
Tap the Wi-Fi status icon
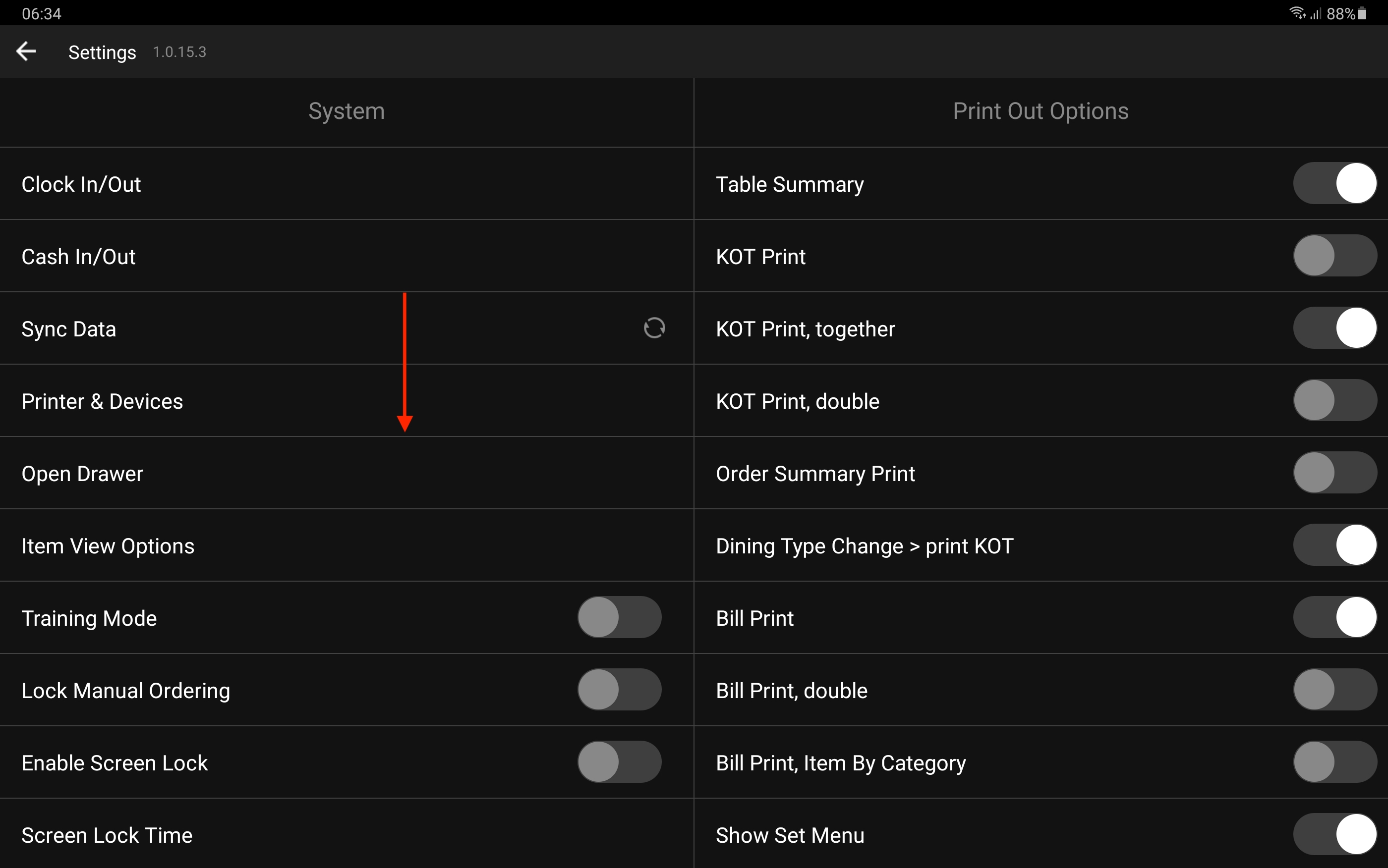pyautogui.click(x=1297, y=13)
